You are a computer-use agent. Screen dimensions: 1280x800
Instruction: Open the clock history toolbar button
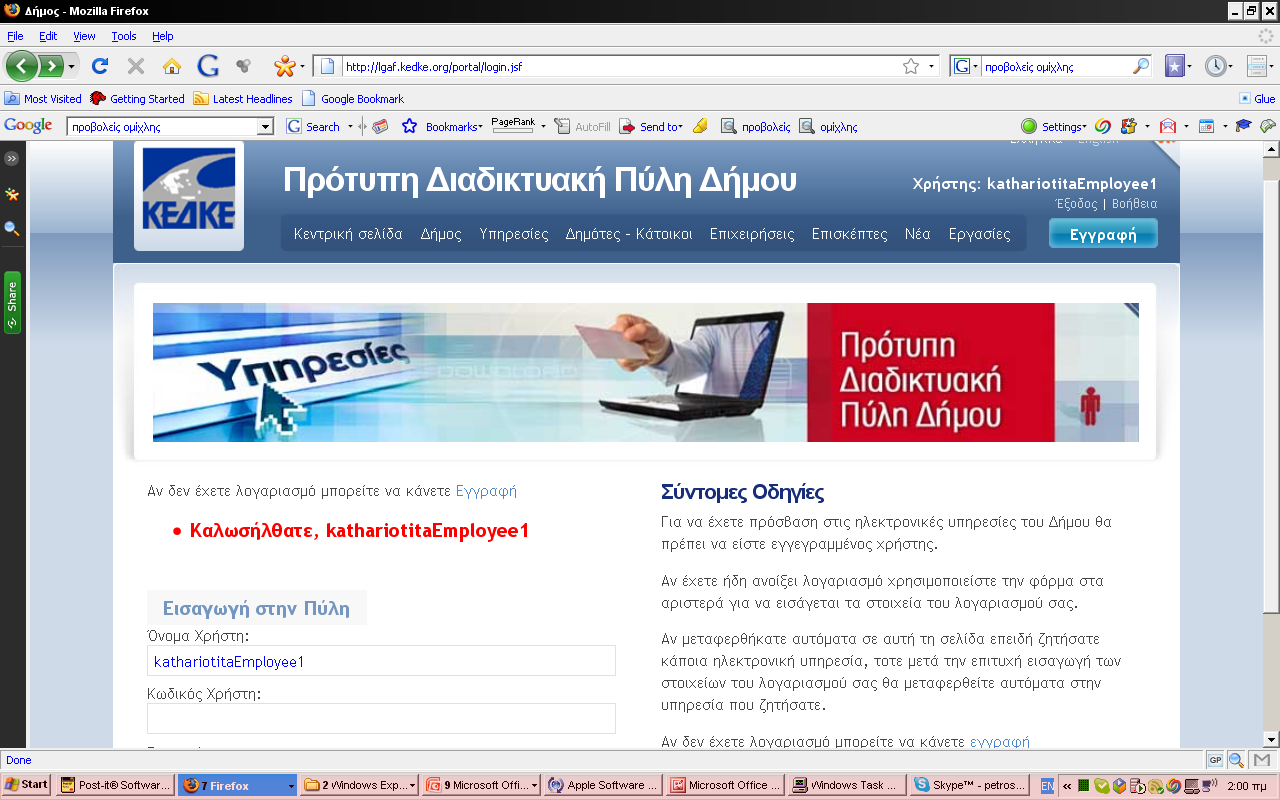pos(1215,66)
